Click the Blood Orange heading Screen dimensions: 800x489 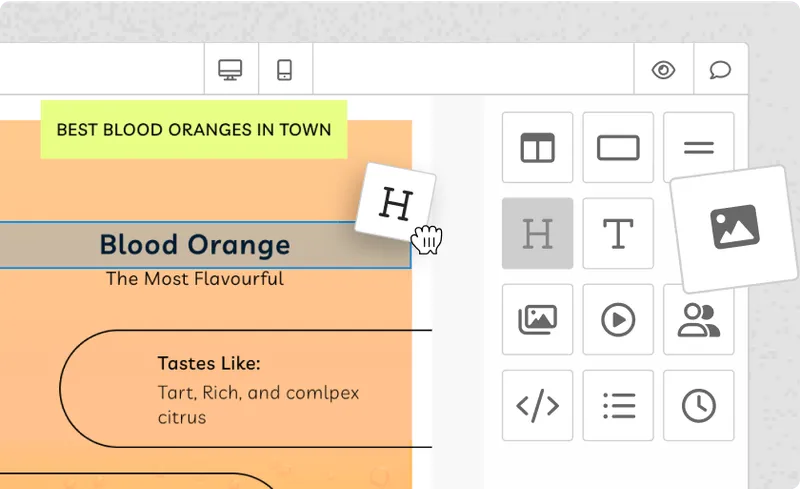(195, 245)
